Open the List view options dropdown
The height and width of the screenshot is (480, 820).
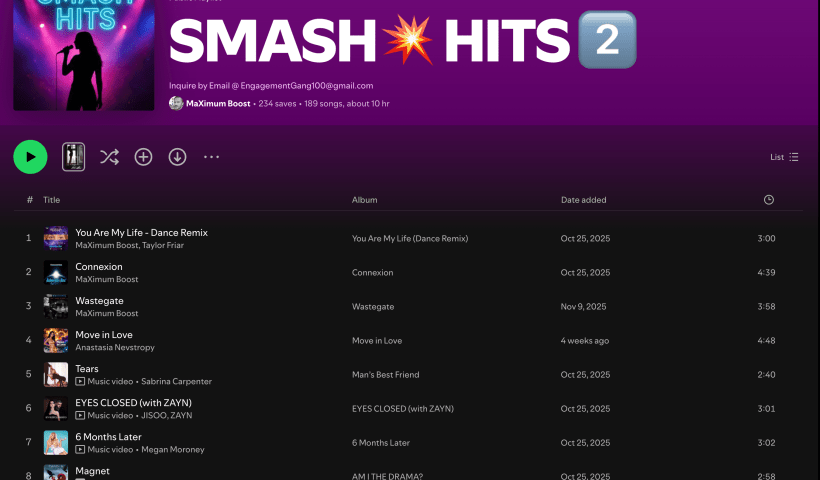pyautogui.click(x=784, y=157)
